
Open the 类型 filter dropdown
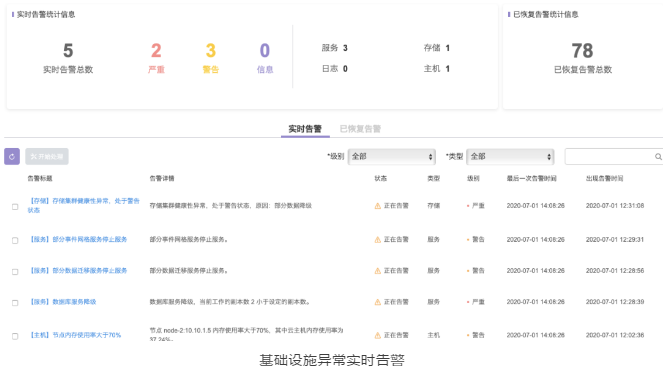coord(510,157)
